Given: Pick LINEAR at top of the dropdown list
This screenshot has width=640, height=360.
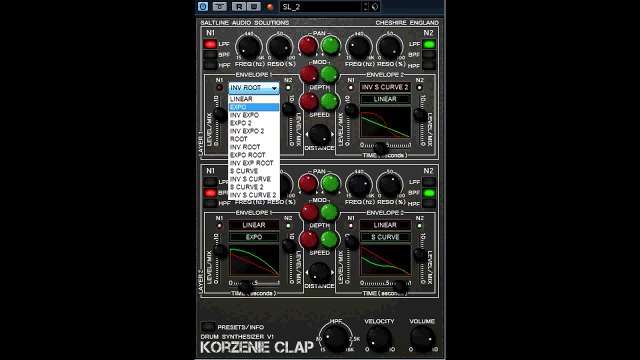Looking at the screenshot, I should pos(253,99).
